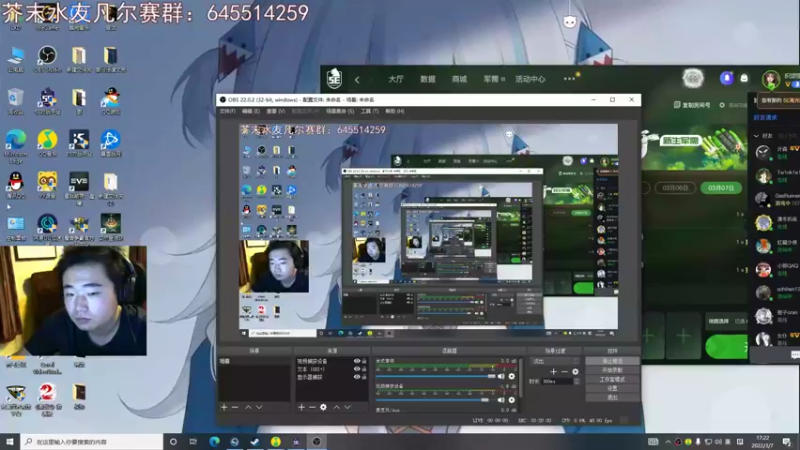Open the Windows Start menu
The width and height of the screenshot is (800, 450).
10,442
